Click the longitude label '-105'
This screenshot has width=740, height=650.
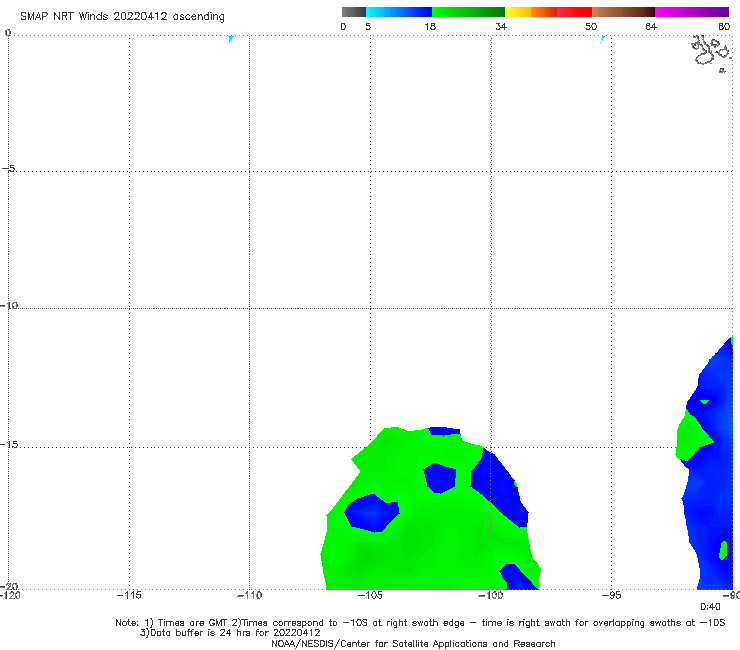pyautogui.click(x=370, y=595)
